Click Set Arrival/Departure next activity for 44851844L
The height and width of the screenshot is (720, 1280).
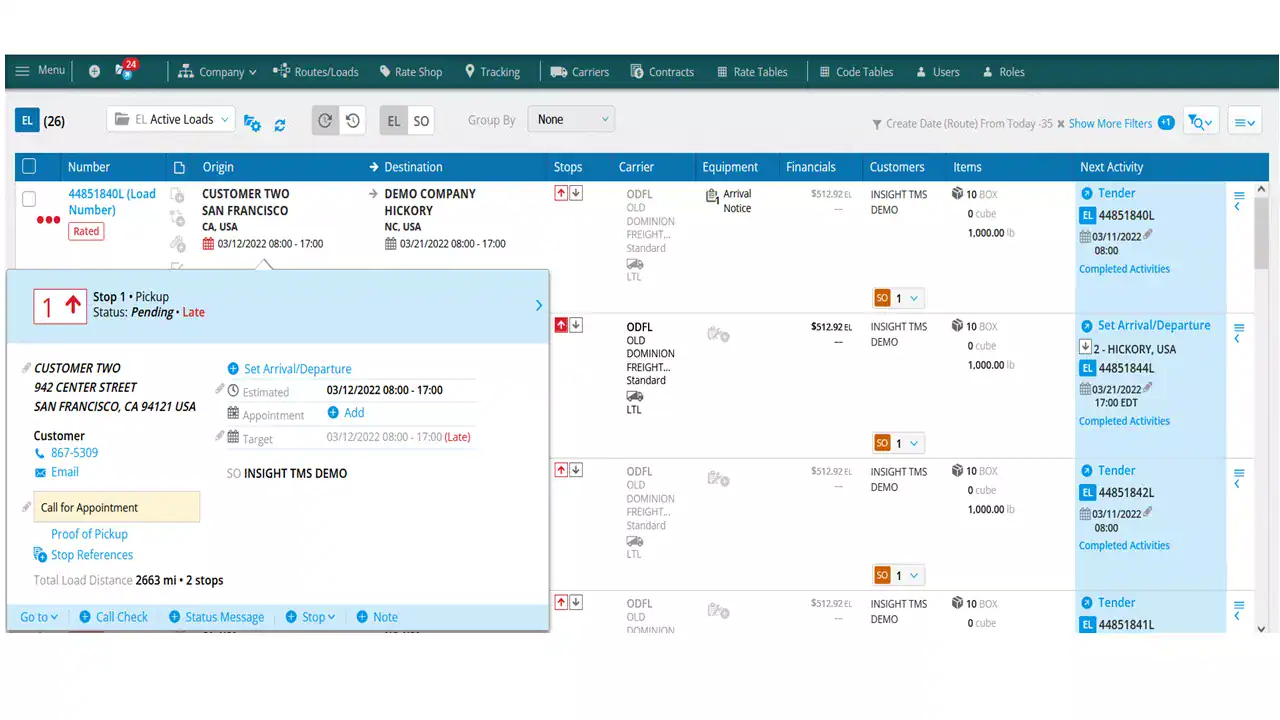(1154, 325)
